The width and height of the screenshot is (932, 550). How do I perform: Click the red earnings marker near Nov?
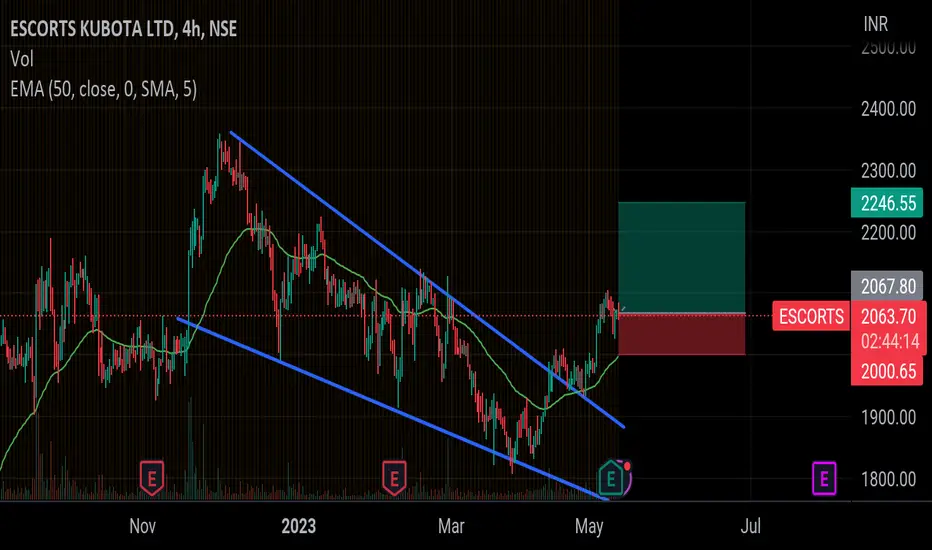pos(152,477)
